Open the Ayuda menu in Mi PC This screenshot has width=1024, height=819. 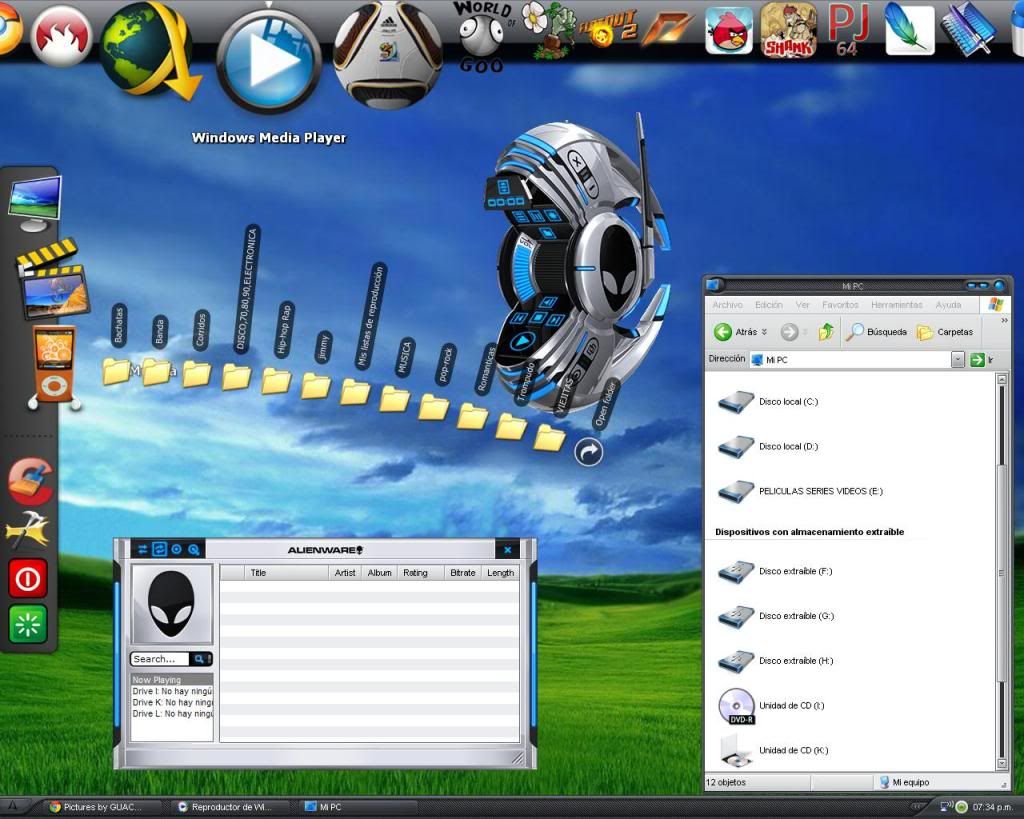[948, 305]
